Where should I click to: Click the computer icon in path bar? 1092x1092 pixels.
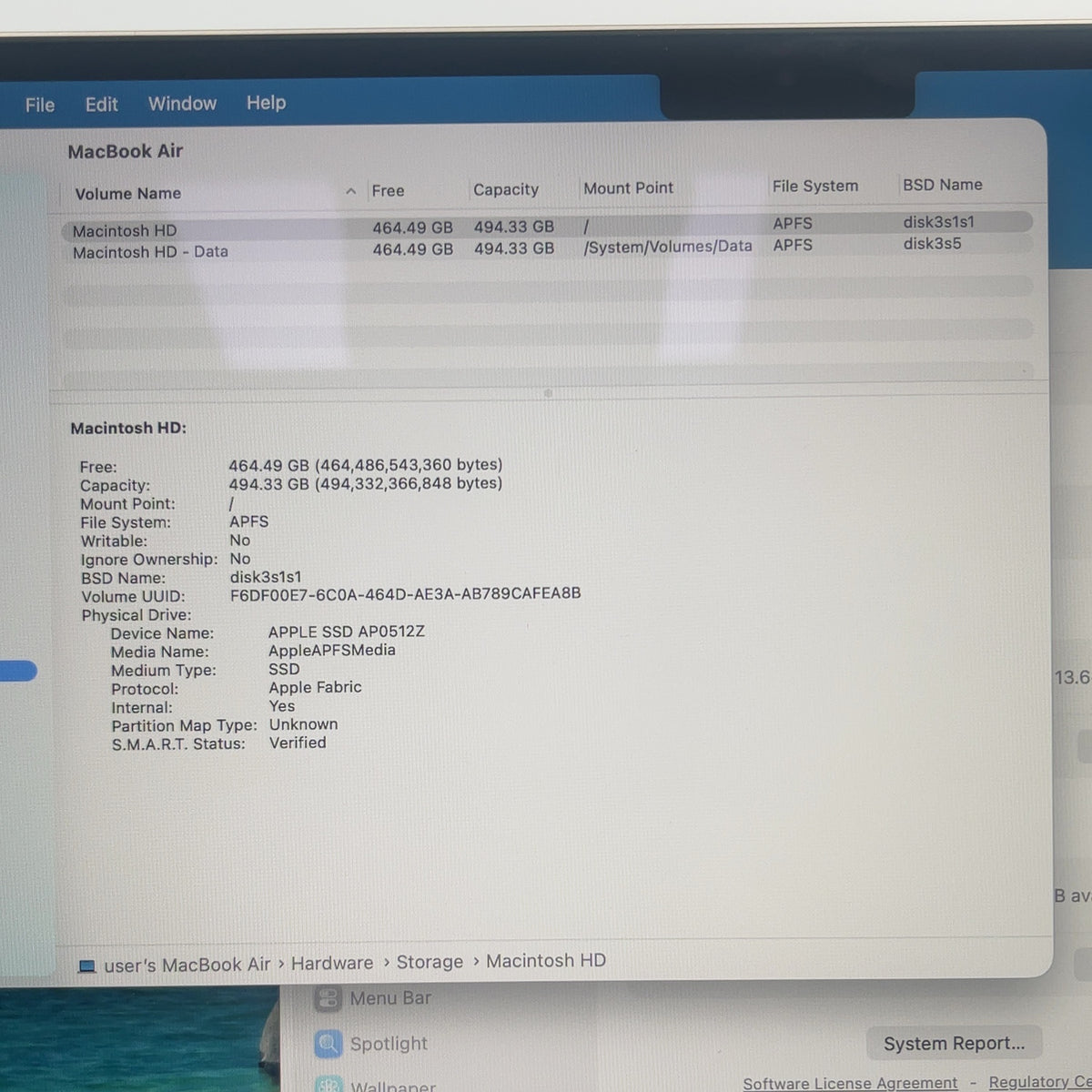pyautogui.click(x=87, y=966)
